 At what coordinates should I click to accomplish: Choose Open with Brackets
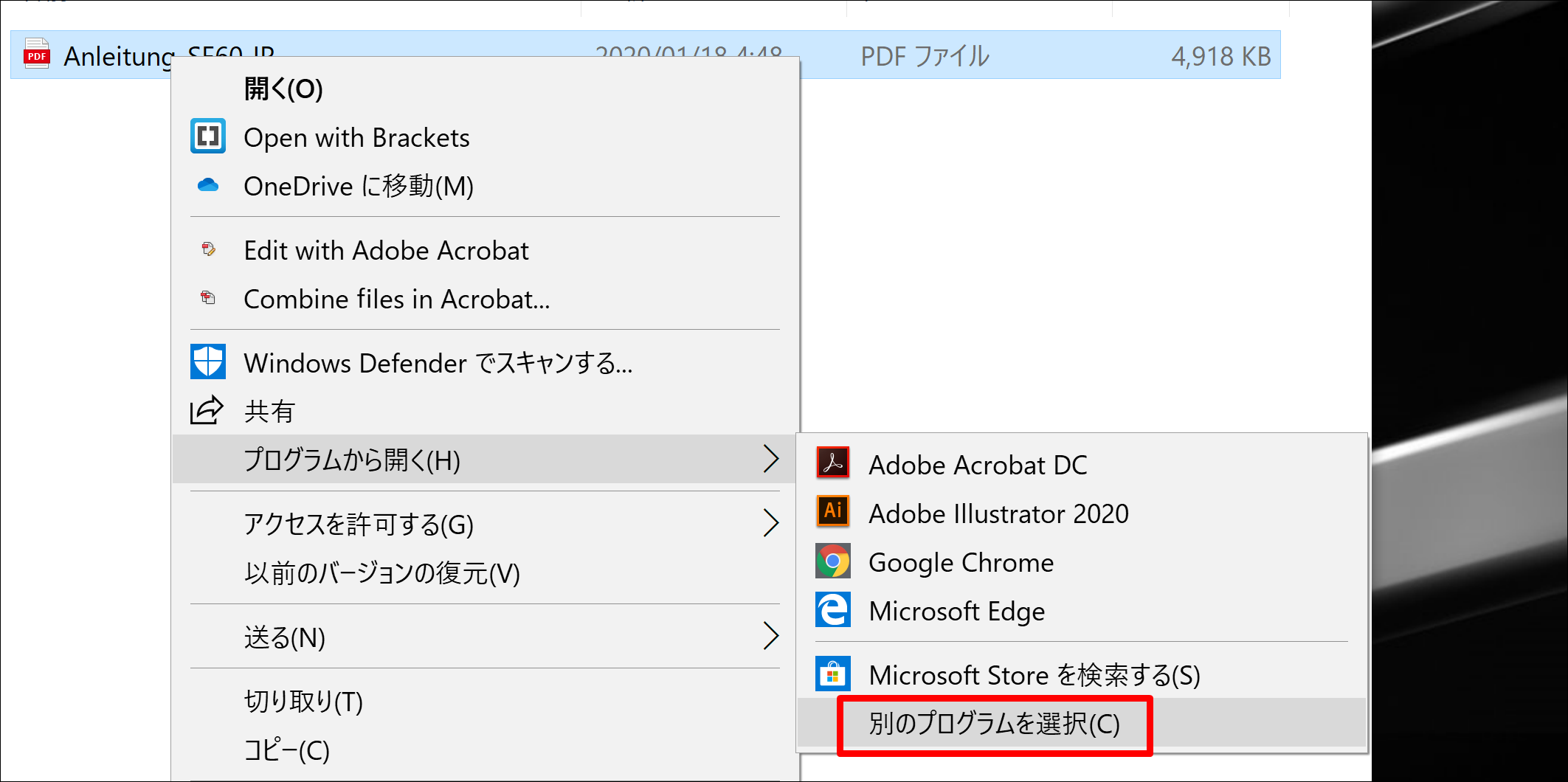click(486, 137)
